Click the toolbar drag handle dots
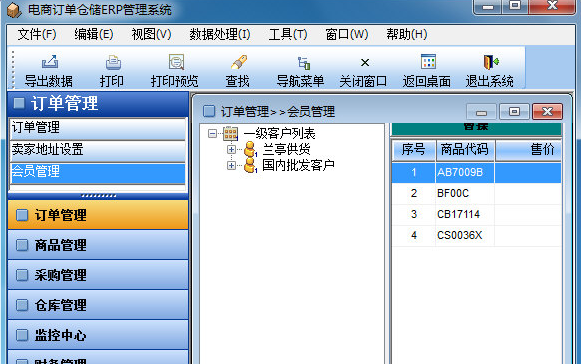Screen dimensions: 581x364 click(x=13, y=69)
